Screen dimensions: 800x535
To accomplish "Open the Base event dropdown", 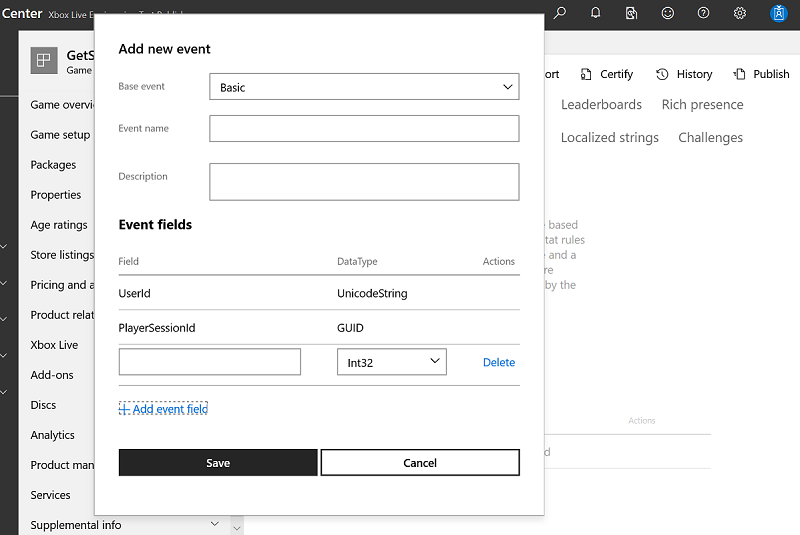I will click(364, 87).
